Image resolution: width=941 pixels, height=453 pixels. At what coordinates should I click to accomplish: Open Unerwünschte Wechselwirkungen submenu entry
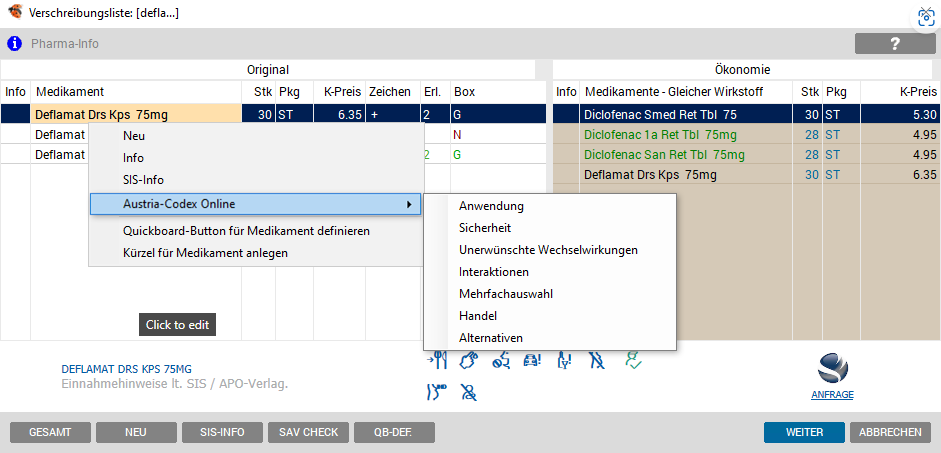click(x=548, y=250)
